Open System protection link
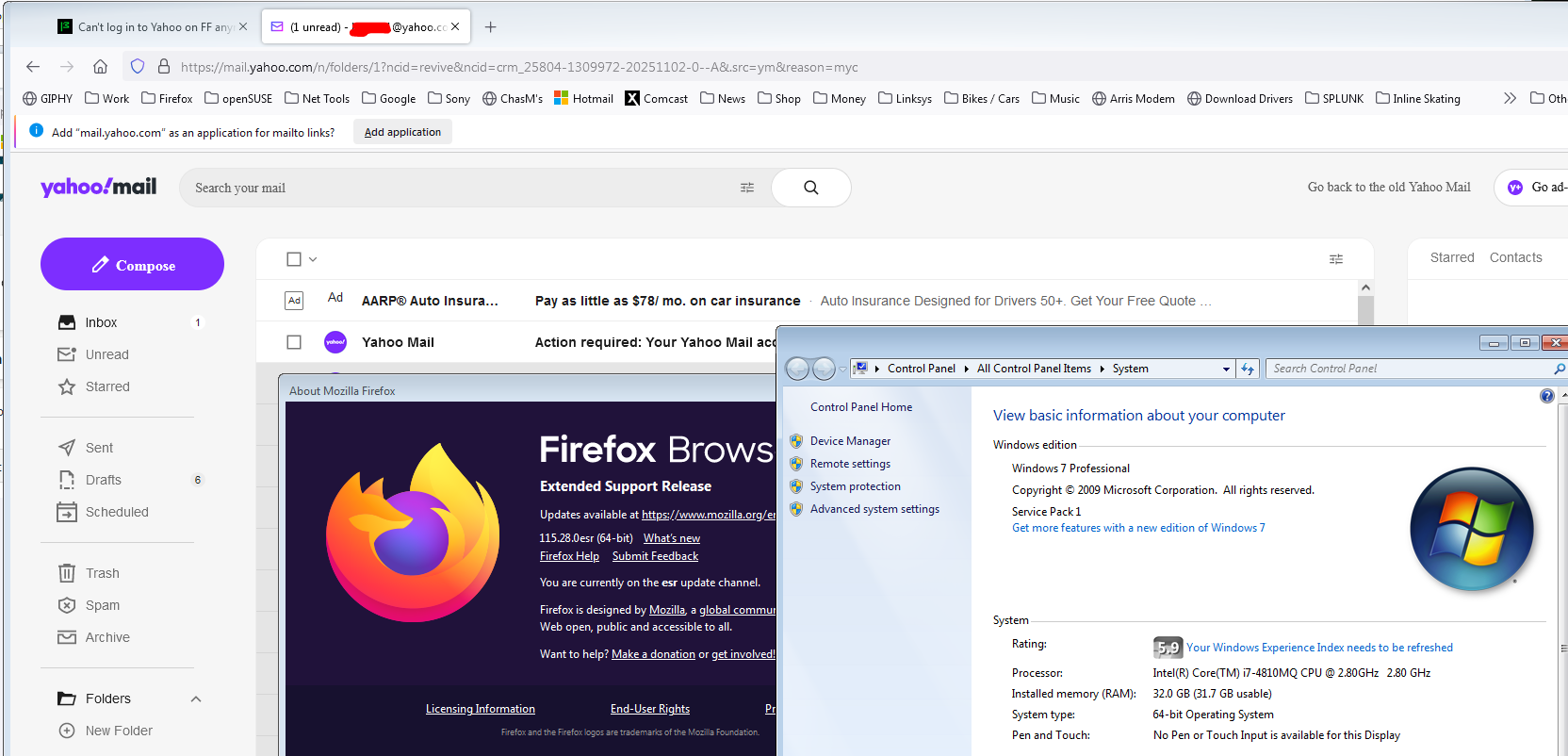This screenshot has height=756, width=1568. tap(855, 486)
